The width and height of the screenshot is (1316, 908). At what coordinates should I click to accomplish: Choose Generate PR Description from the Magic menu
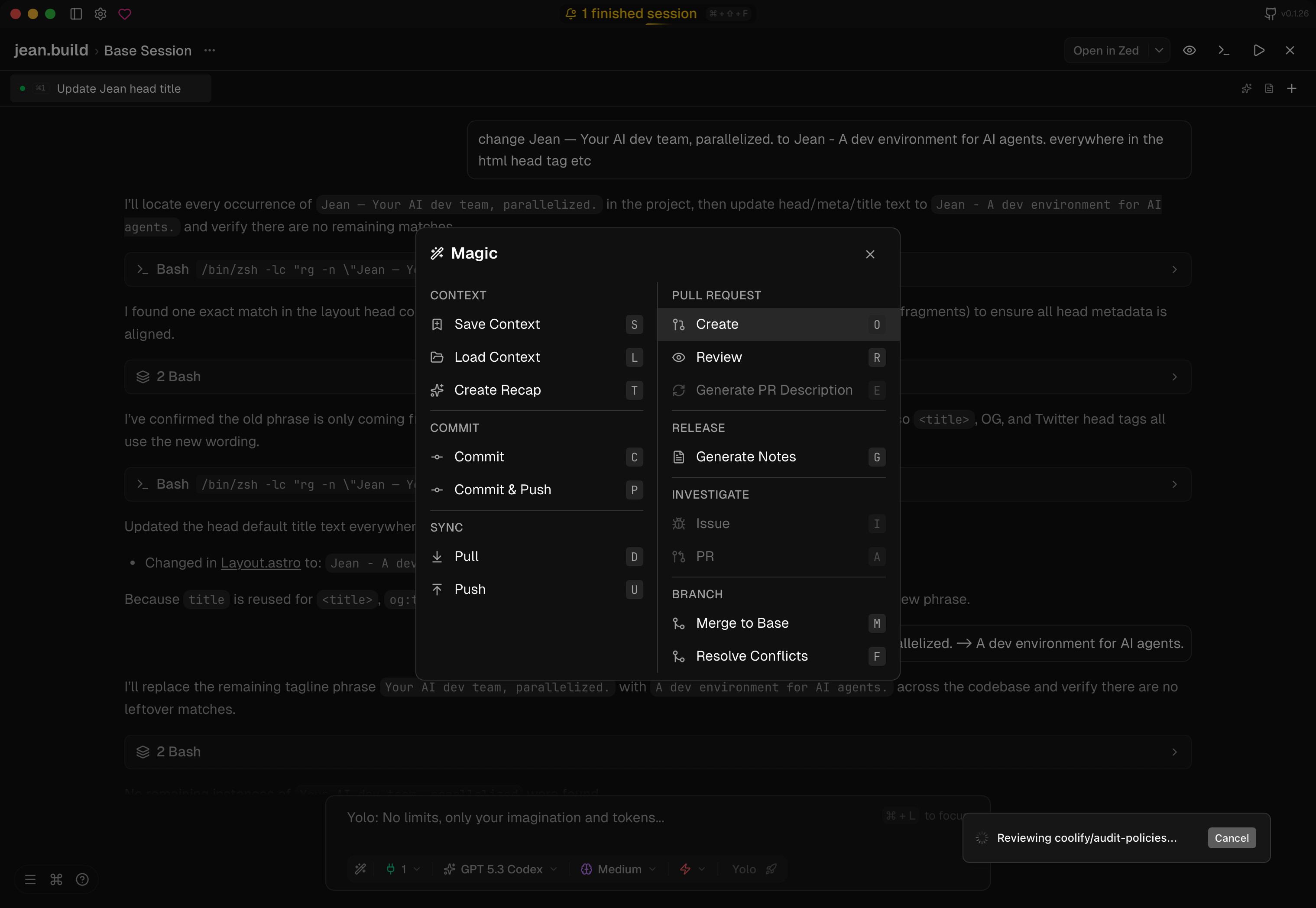tap(774, 390)
